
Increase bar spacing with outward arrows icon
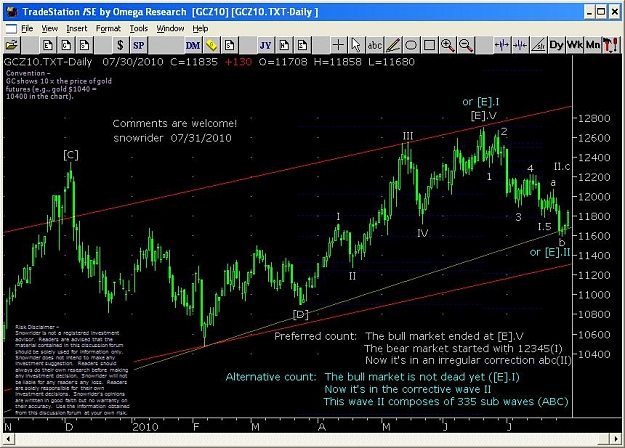coord(501,45)
